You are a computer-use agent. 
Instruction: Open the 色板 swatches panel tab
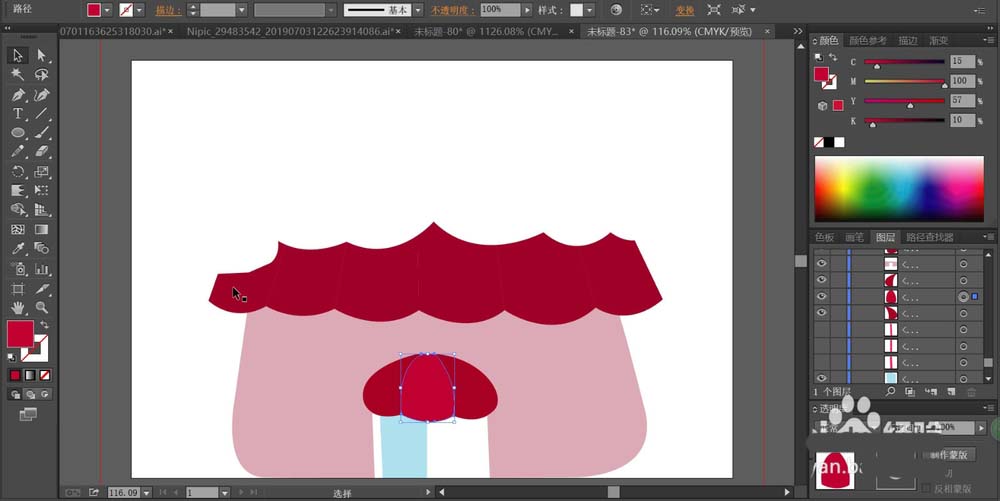coord(824,237)
